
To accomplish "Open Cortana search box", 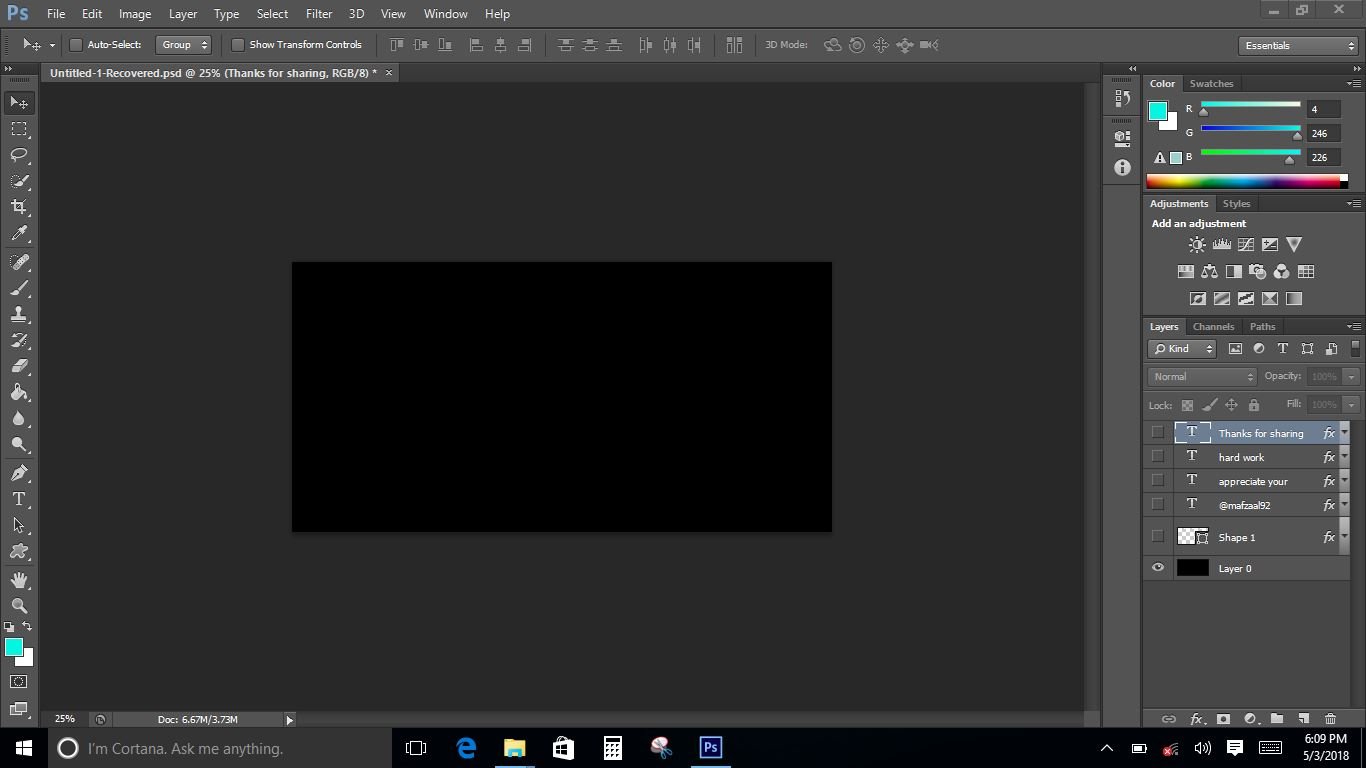I will point(219,748).
